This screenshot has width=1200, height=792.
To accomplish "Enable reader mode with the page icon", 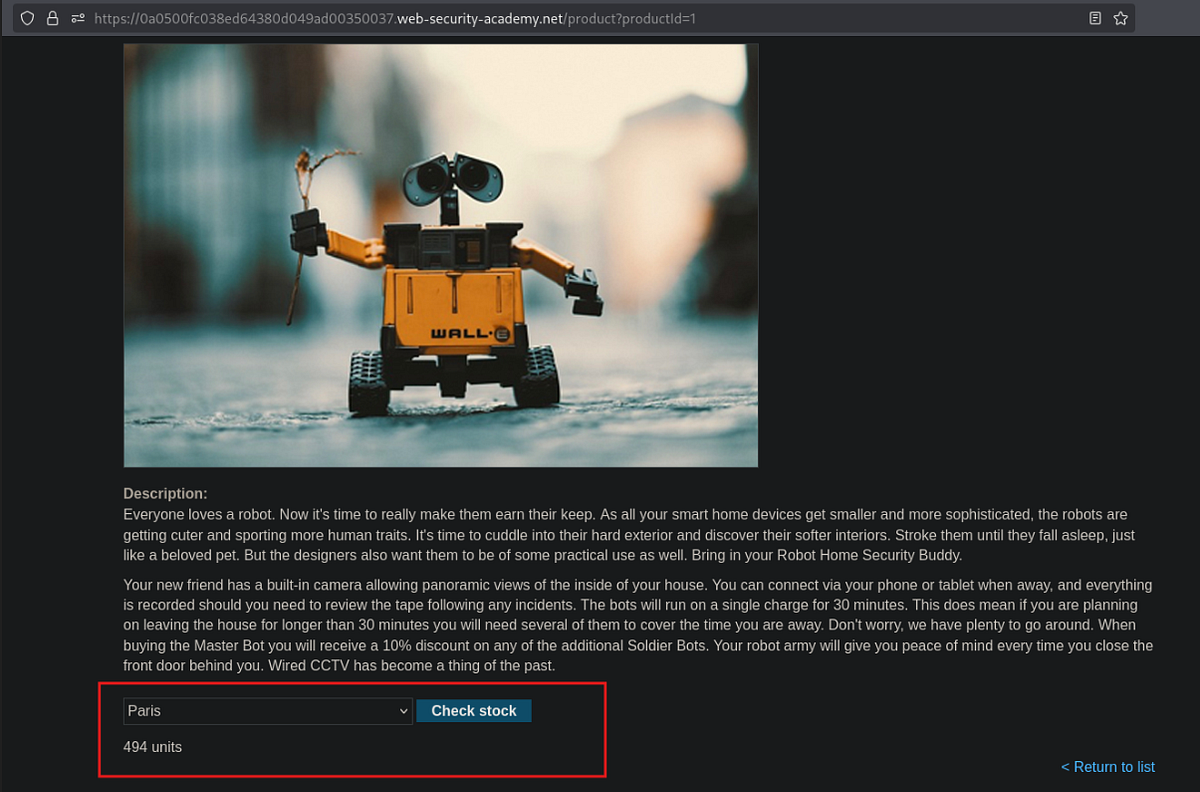I will (x=1095, y=17).
